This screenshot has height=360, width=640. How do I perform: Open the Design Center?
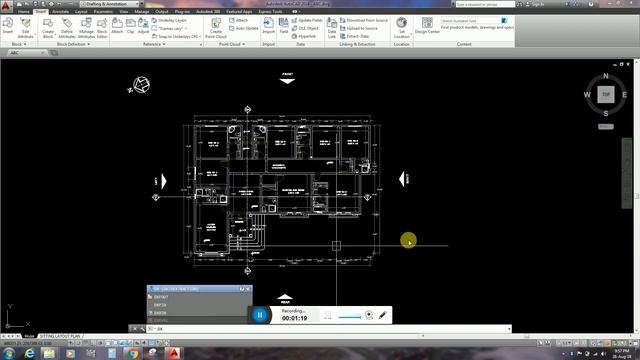(427, 25)
